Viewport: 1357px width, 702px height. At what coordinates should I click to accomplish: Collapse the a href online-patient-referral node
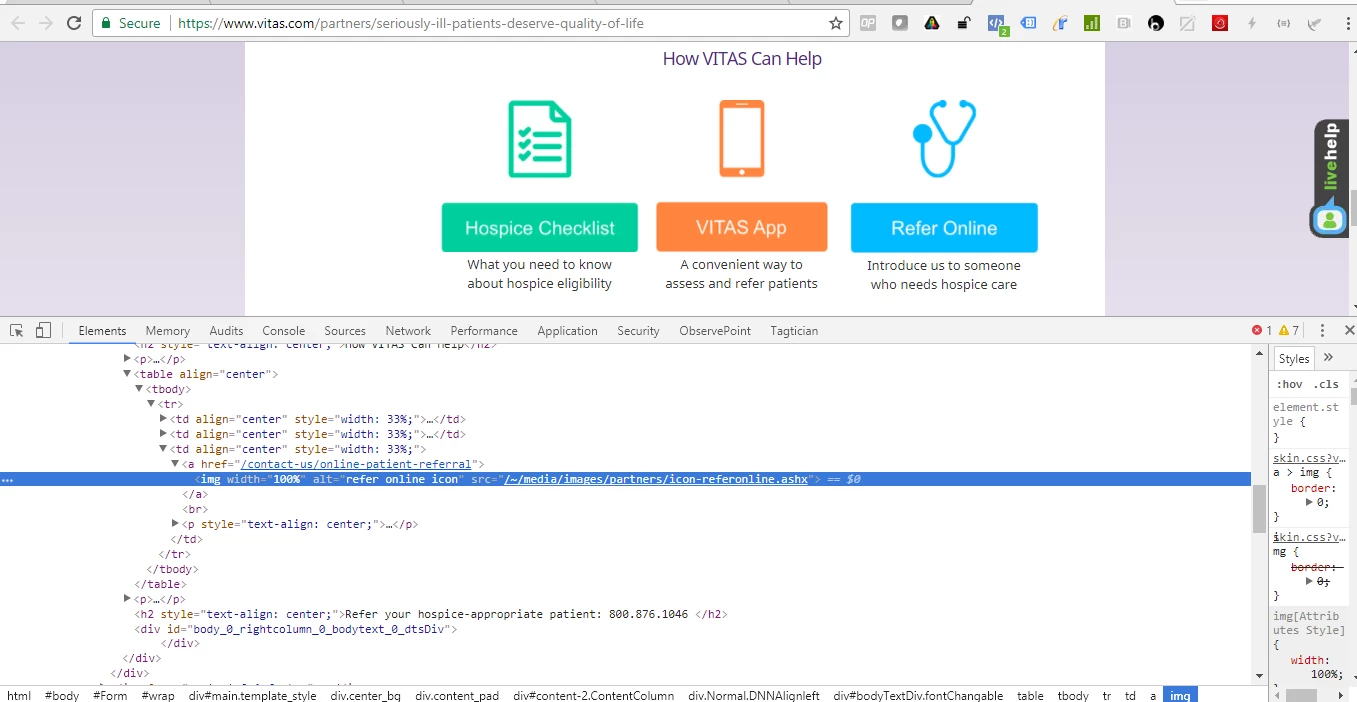pos(175,464)
